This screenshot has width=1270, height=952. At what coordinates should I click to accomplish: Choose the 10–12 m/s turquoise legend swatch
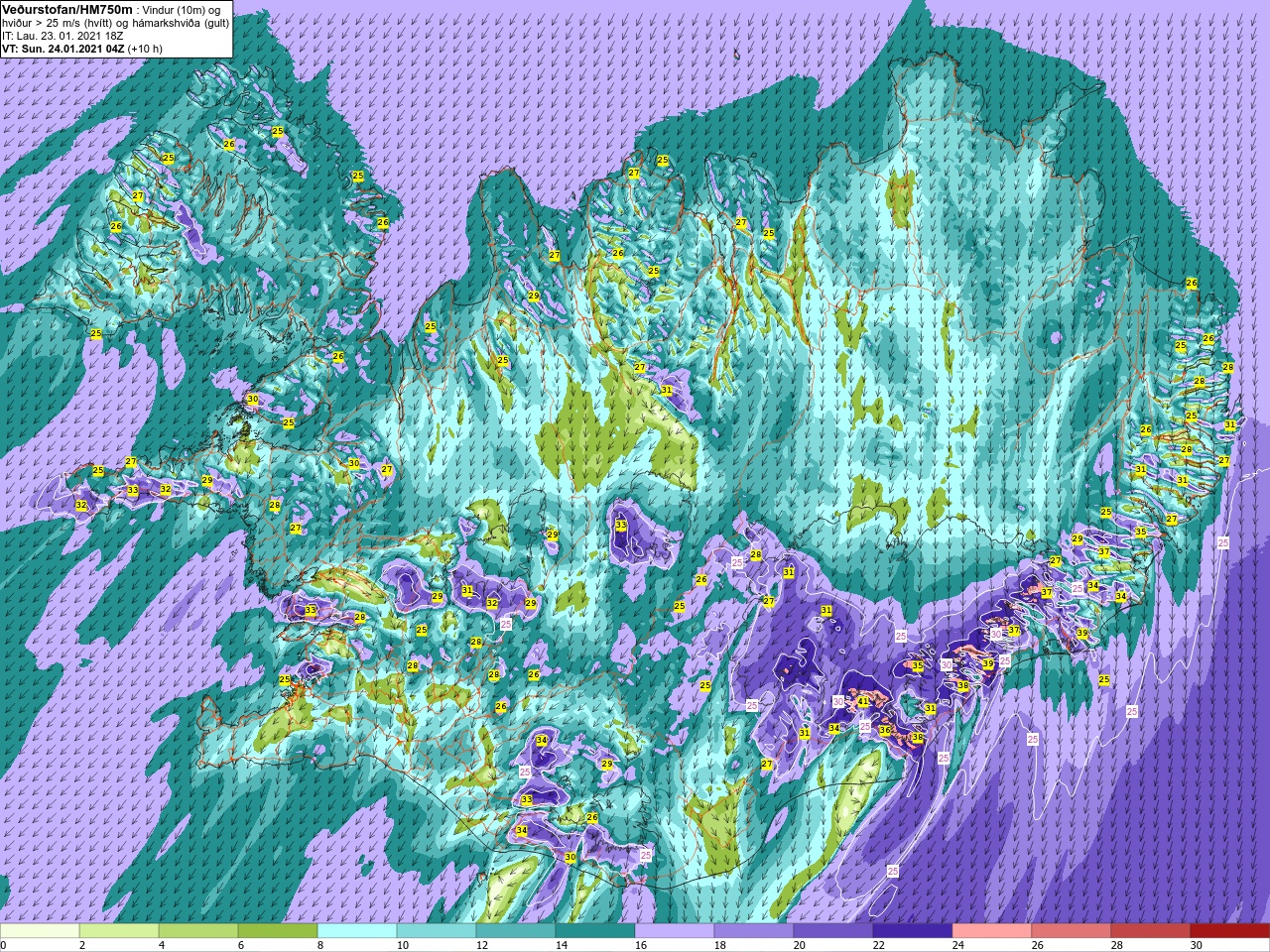tap(437, 931)
